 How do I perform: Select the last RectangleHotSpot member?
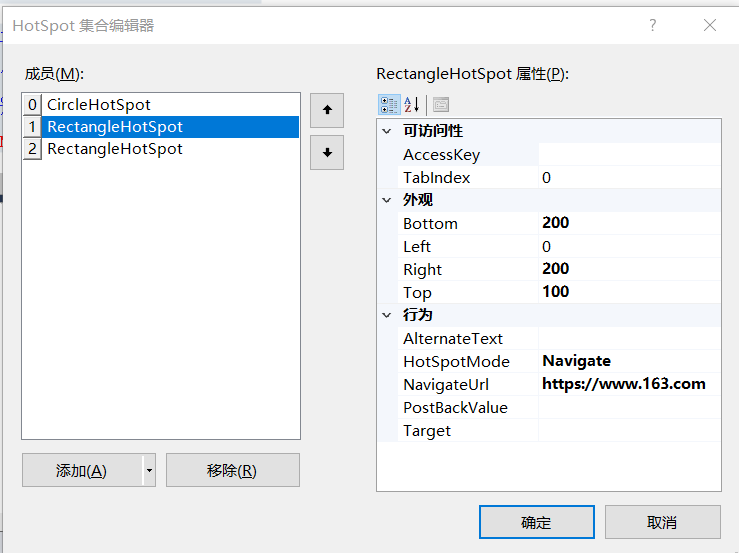115,149
